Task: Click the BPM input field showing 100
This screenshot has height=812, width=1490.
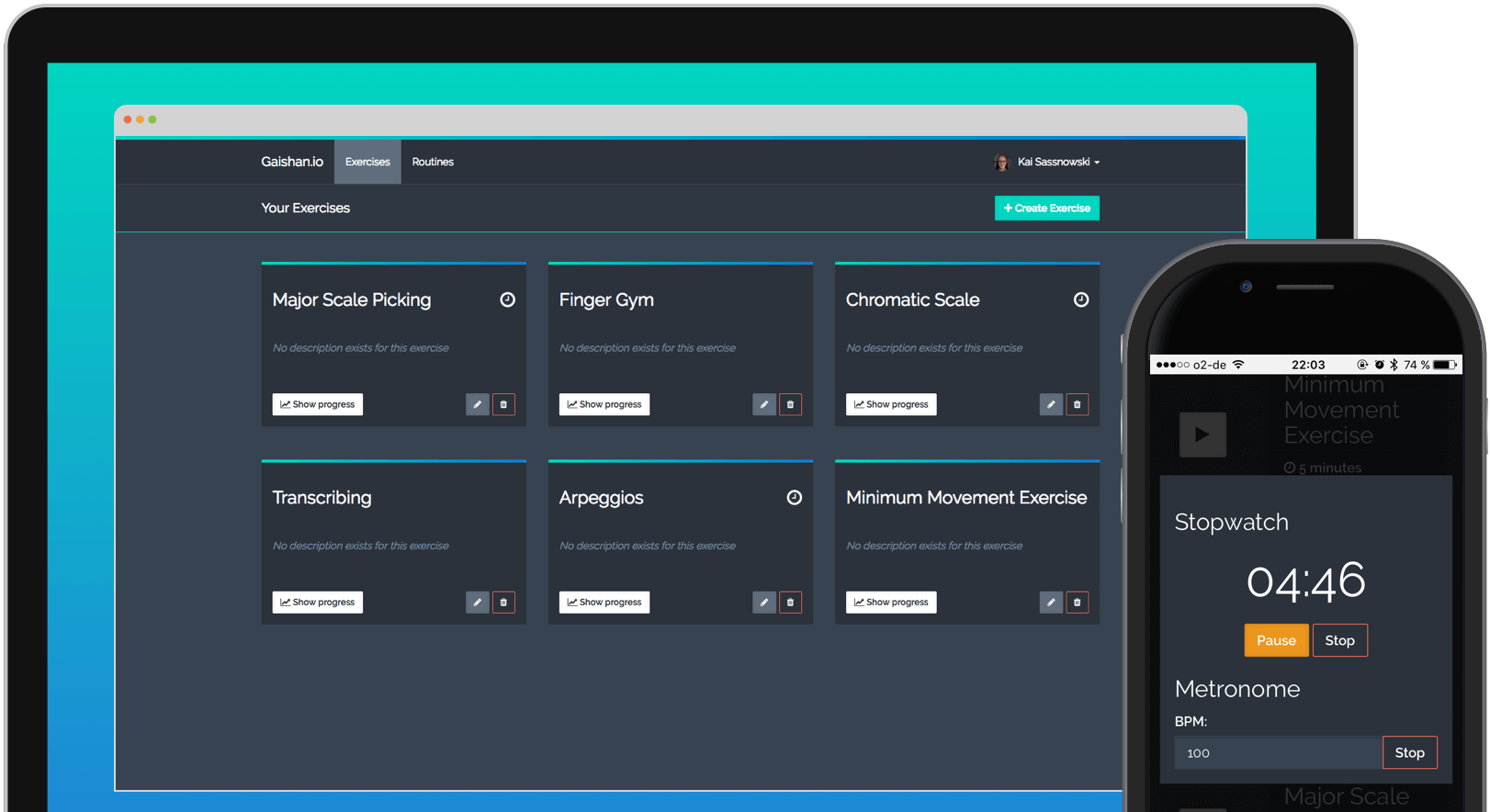Action: 1279,753
